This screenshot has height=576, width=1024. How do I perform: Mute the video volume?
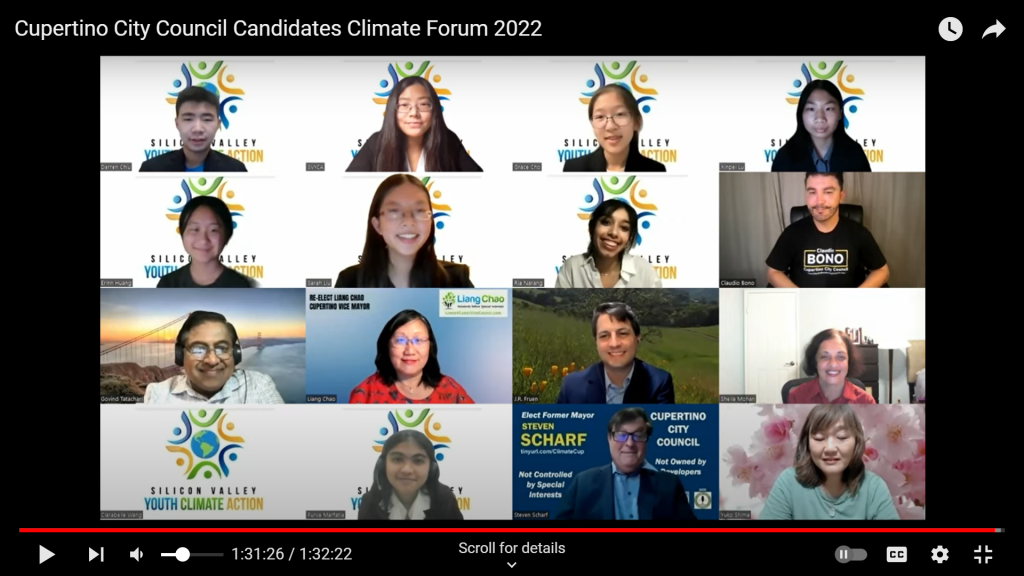136,554
